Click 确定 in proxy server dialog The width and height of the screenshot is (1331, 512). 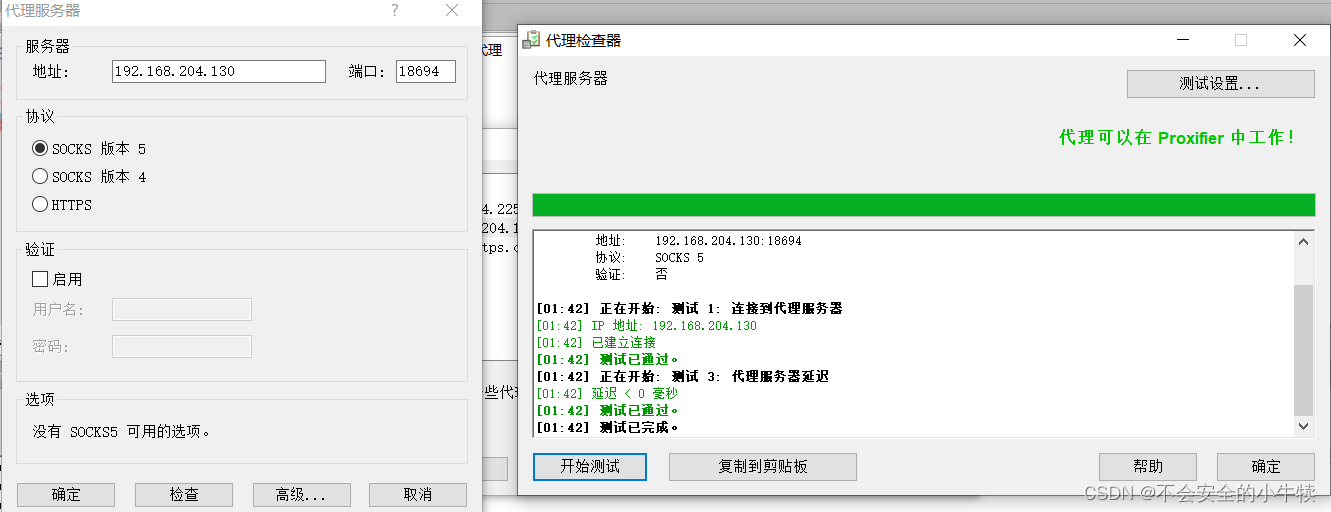pyautogui.click(x=66, y=495)
